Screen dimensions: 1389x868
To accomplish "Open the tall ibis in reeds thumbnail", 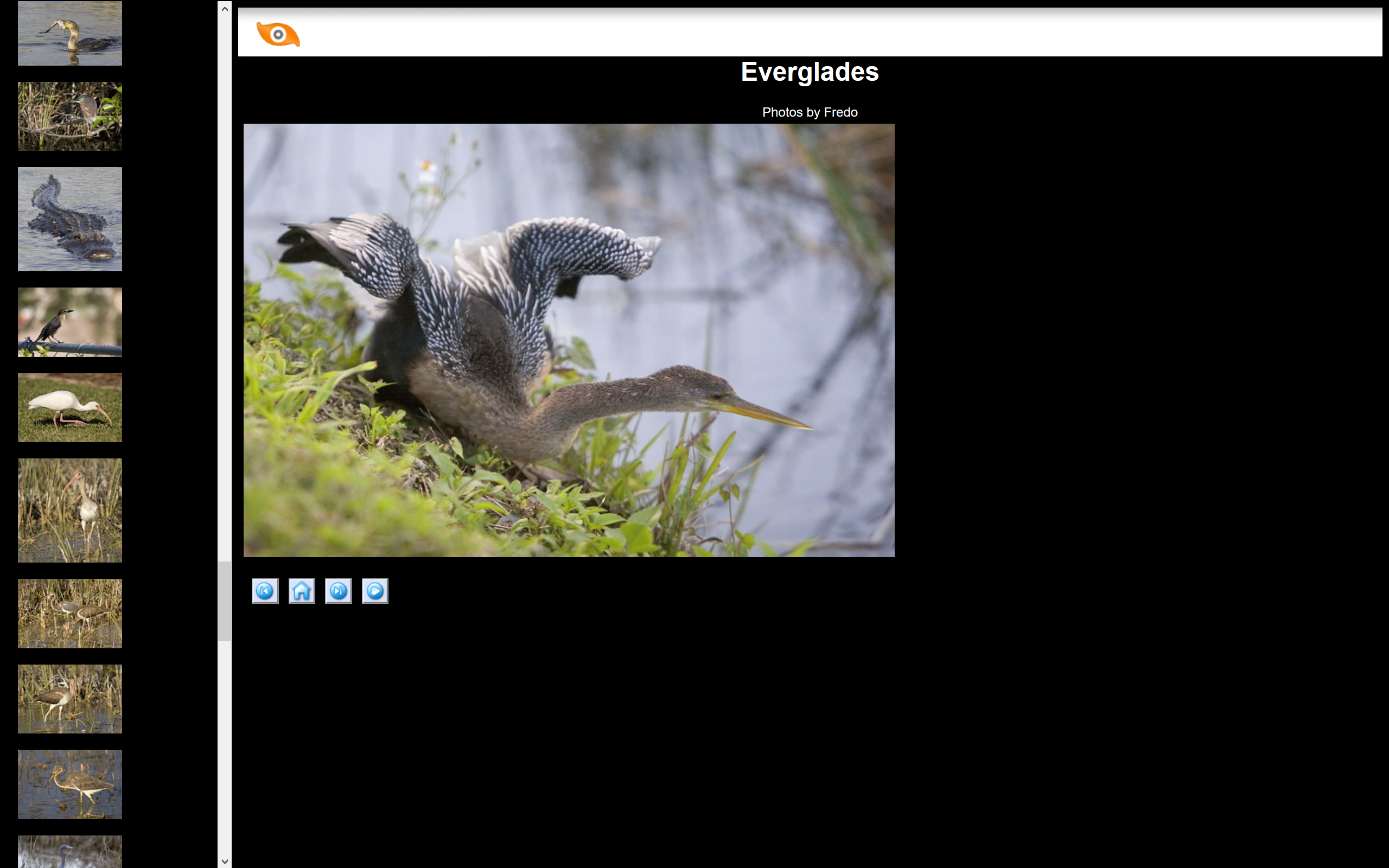I will pos(70,510).
